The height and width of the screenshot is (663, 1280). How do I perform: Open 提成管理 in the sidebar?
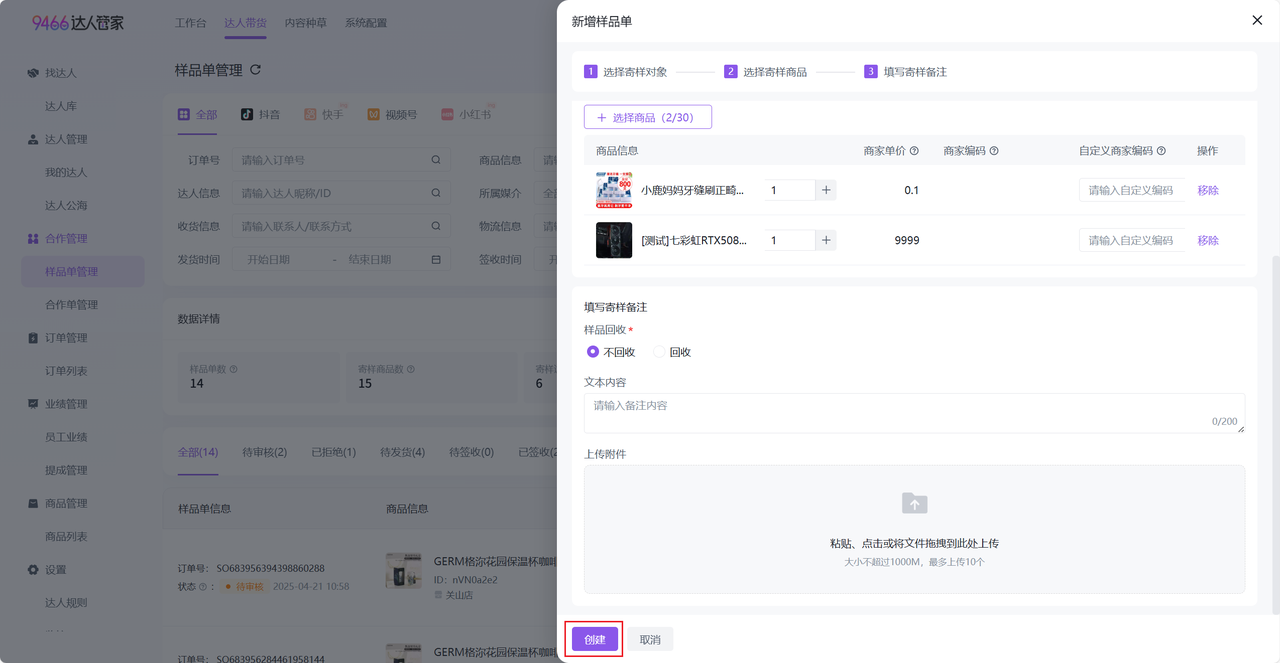(x=66, y=470)
